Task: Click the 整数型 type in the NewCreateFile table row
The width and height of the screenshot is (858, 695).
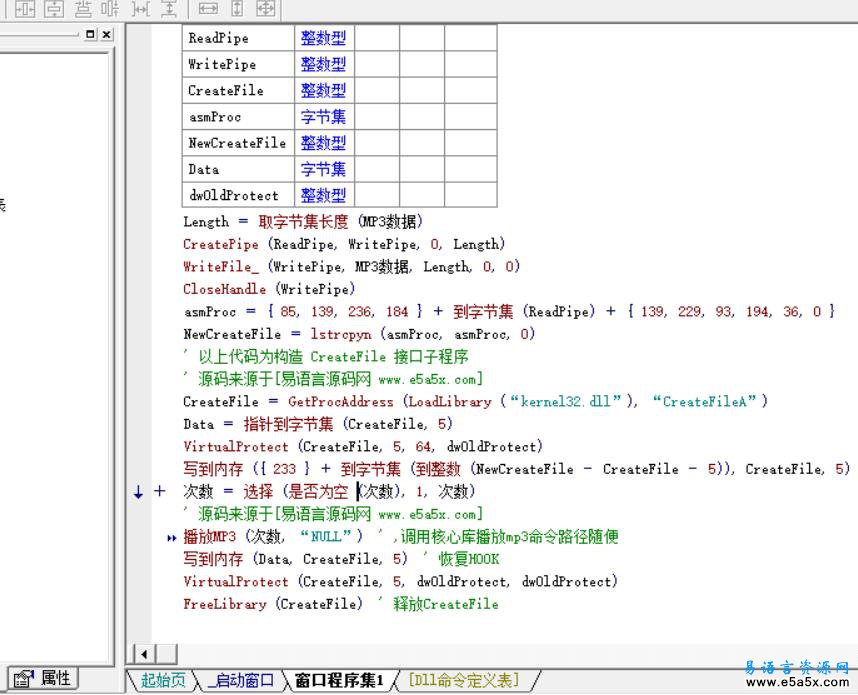Action: point(323,143)
